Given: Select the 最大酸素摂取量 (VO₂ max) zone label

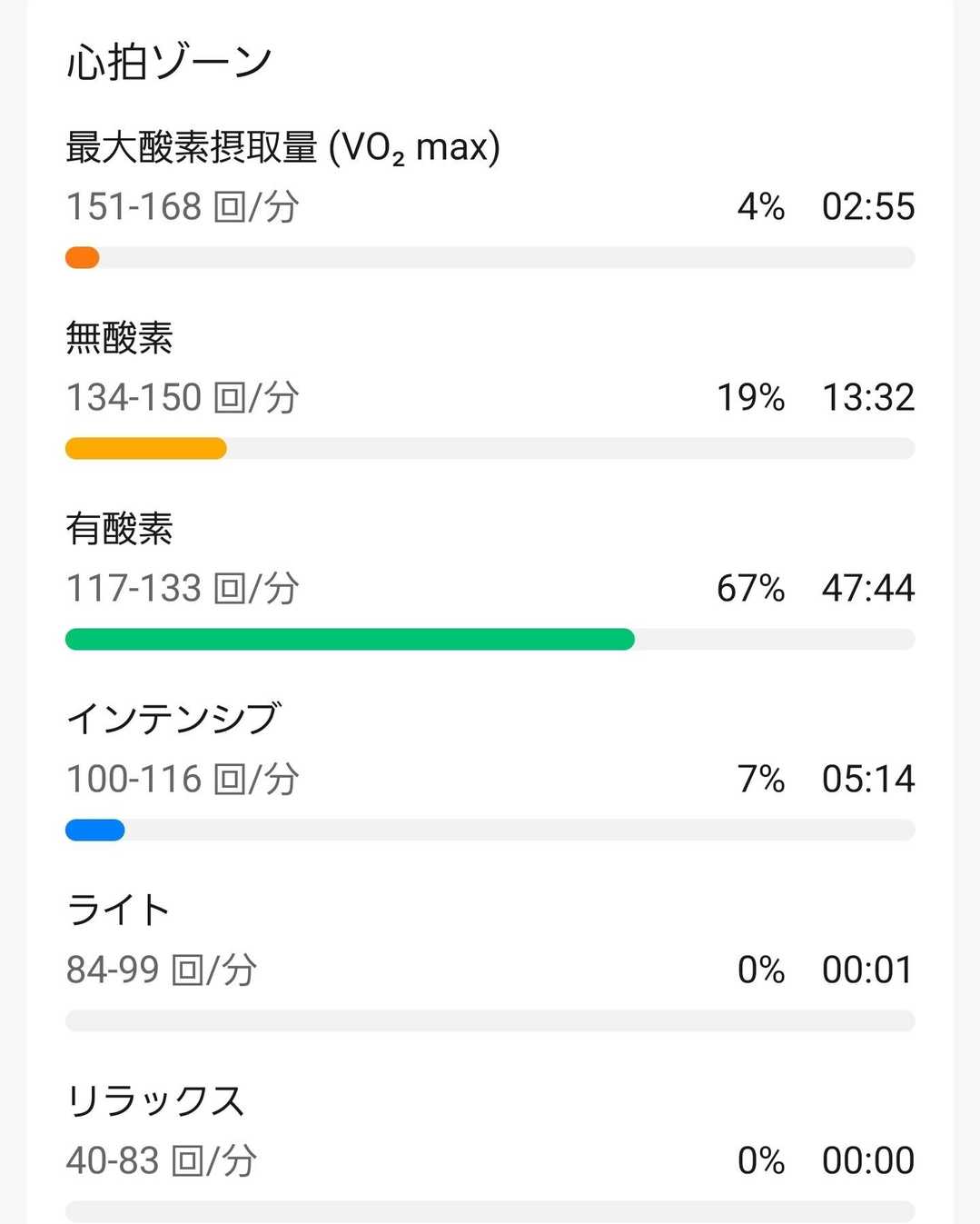Looking at the screenshot, I should pyautogui.click(x=282, y=147).
